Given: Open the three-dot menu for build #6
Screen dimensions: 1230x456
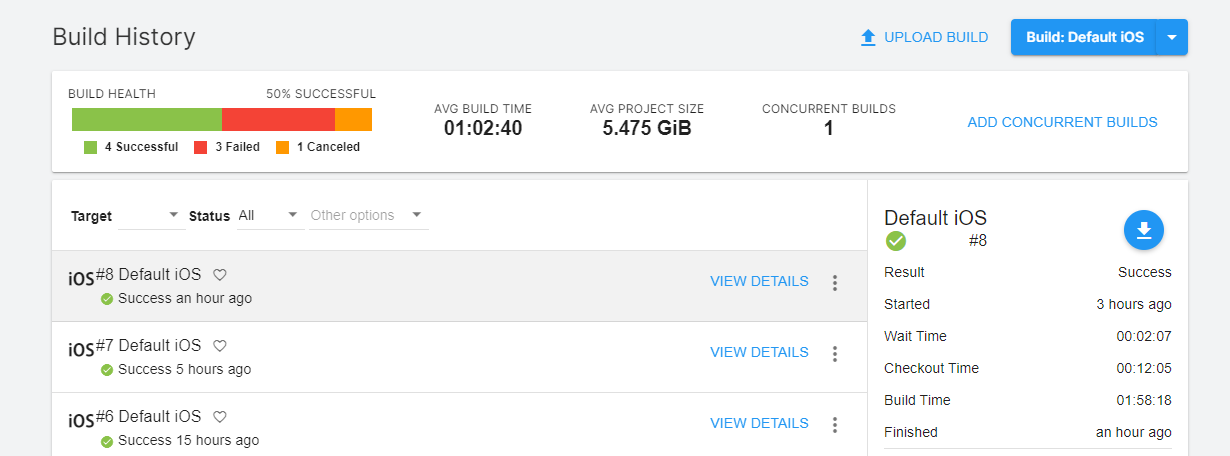Looking at the screenshot, I should [835, 425].
